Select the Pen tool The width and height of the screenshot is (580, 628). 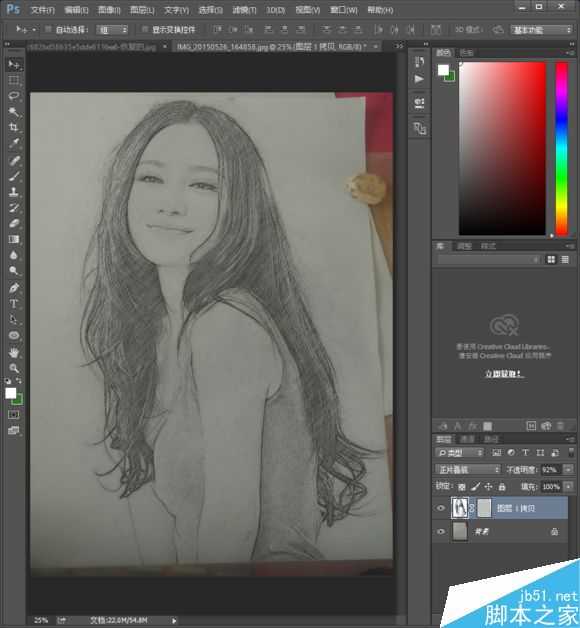14,288
